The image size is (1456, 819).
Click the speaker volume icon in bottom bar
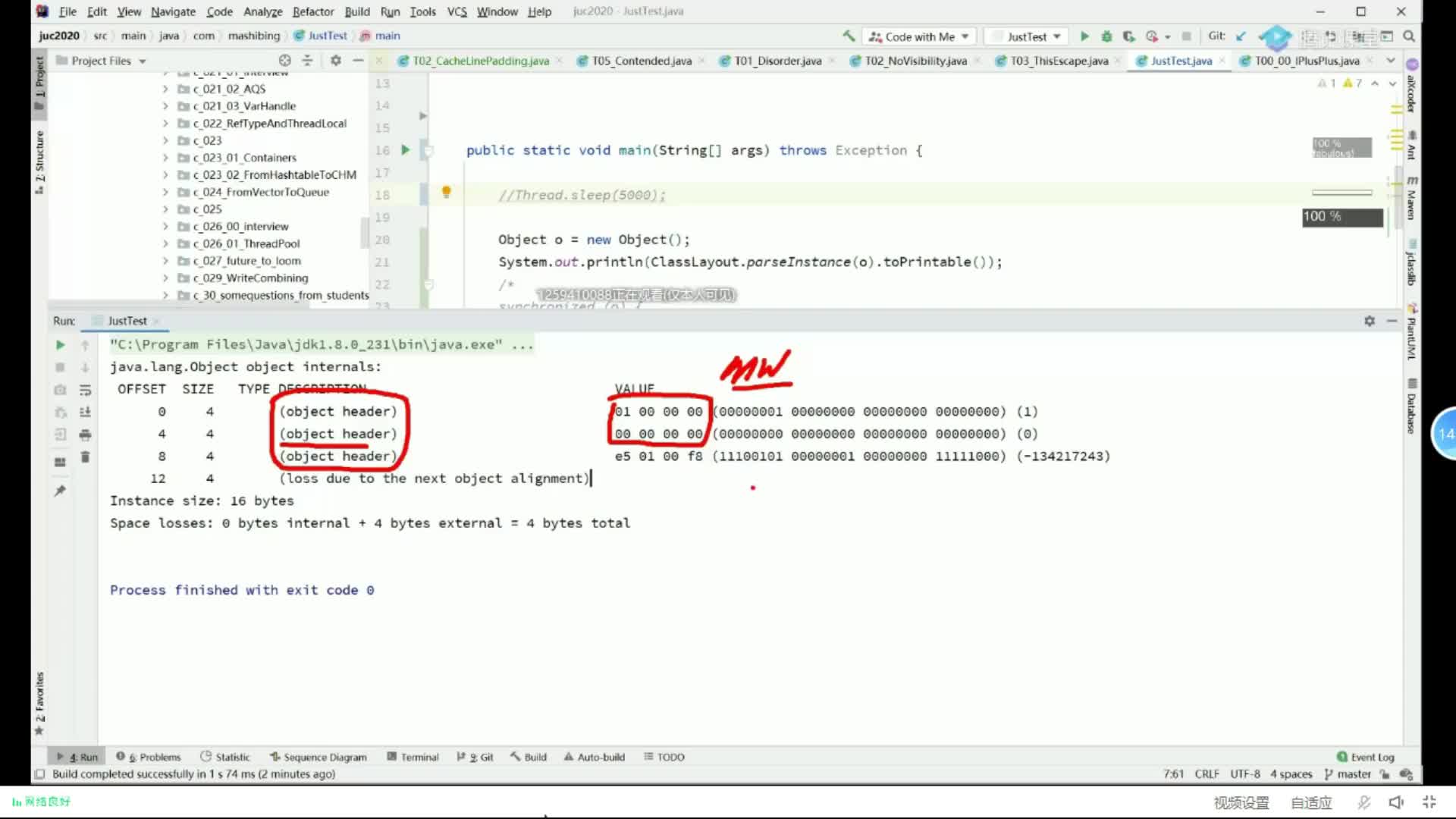point(1396,802)
